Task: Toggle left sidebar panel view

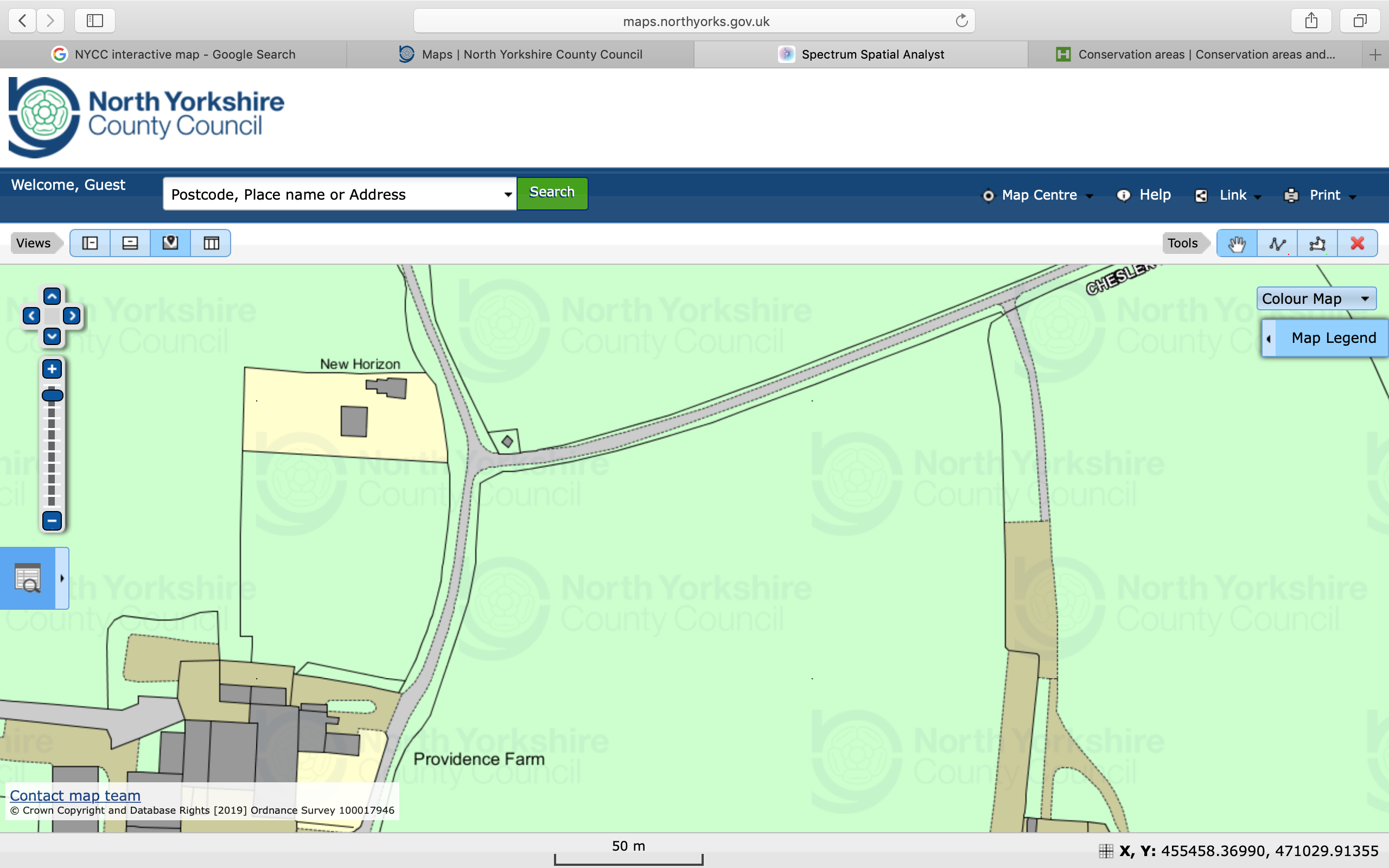Action: pyautogui.click(x=90, y=244)
